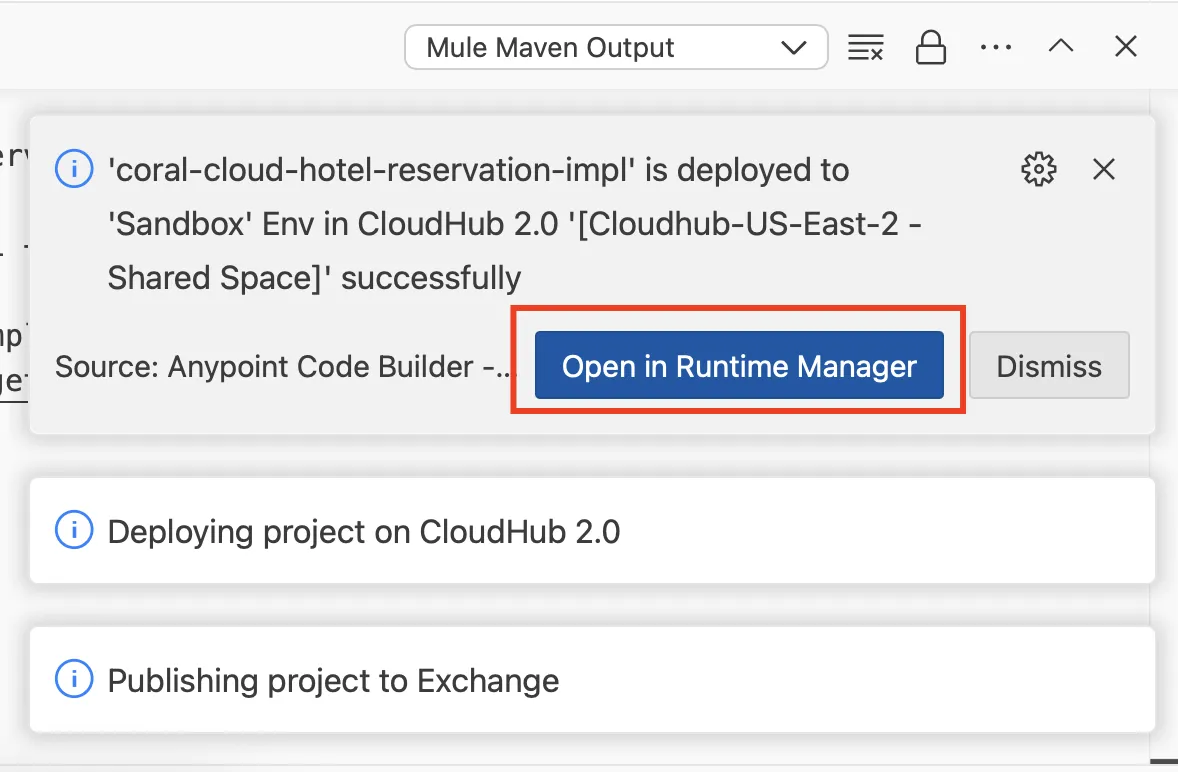This screenshot has height=772, width=1178.
Task: Open in Runtime Manager
Action: 739,366
